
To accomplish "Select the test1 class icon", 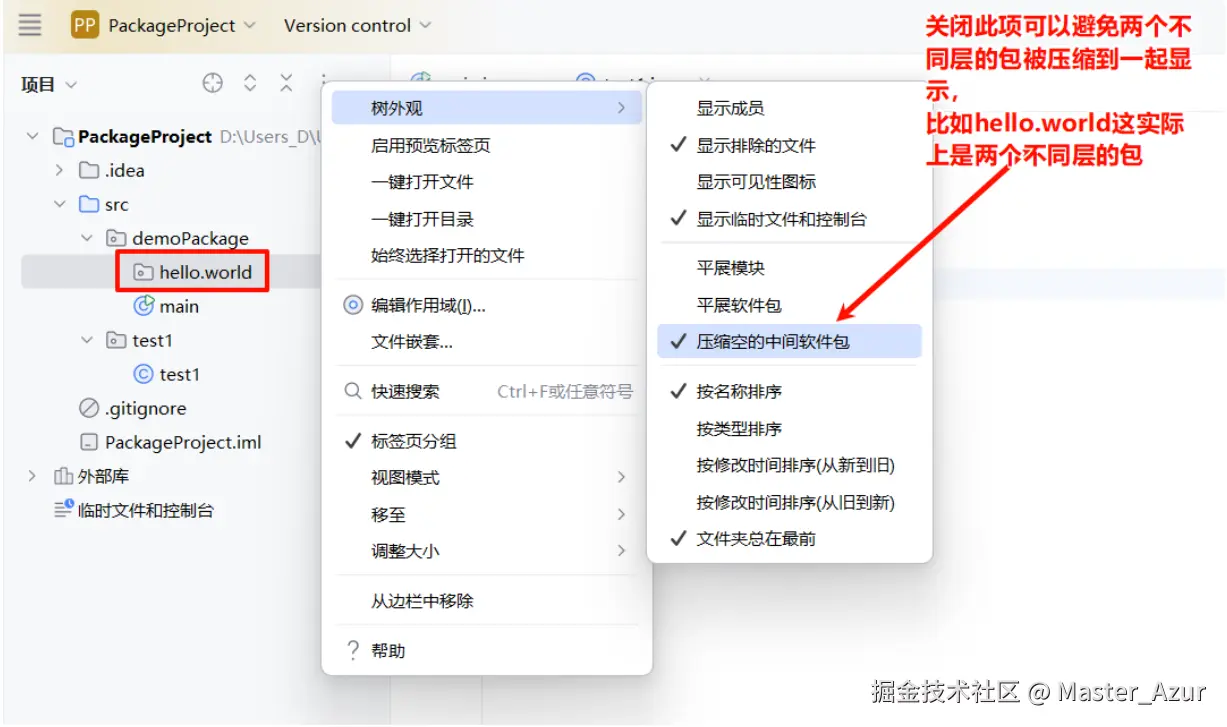I will 143,374.
